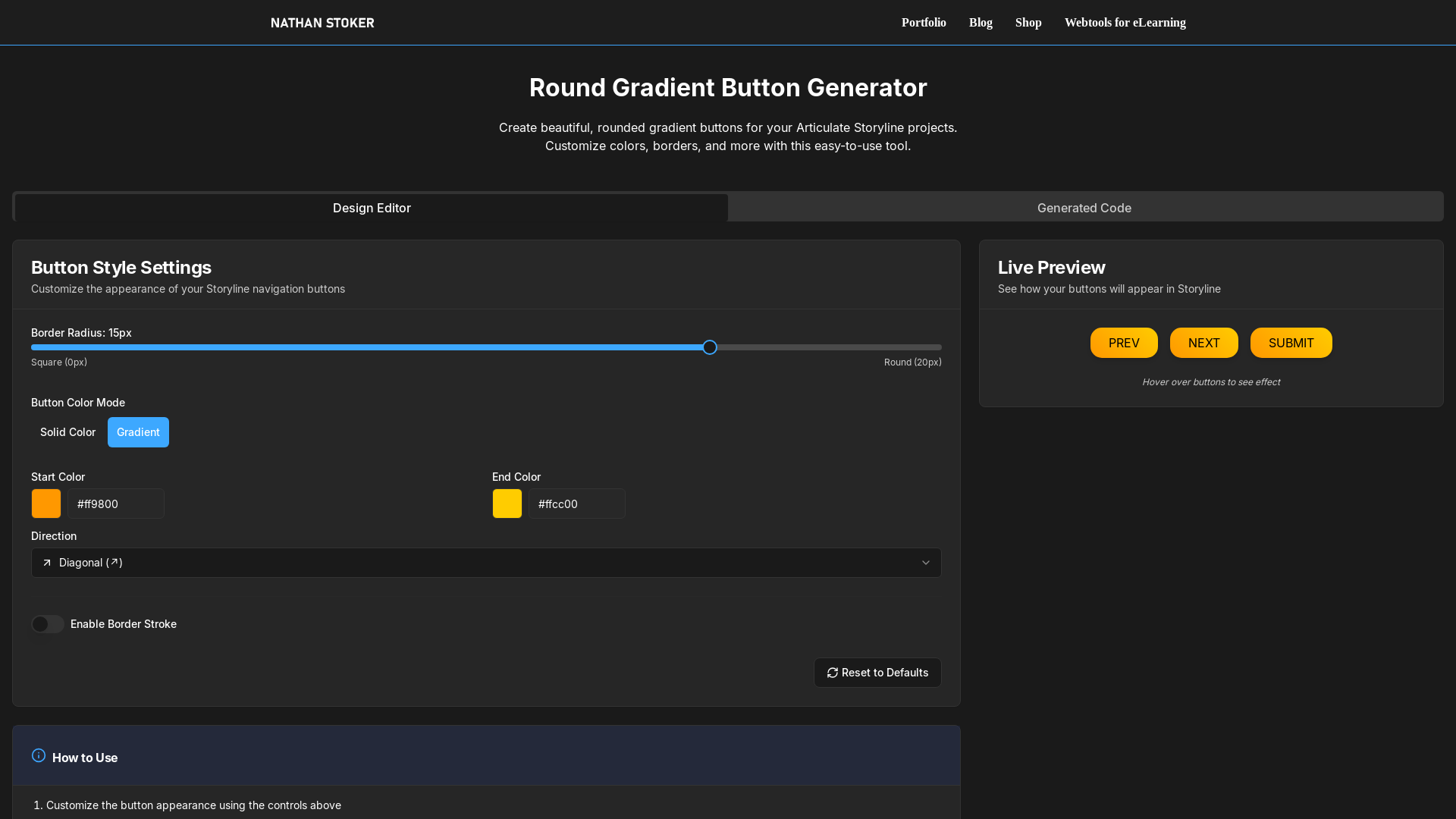Click the info icon next to How to Use
Viewport: 1456px width, 819px height.
(x=38, y=755)
